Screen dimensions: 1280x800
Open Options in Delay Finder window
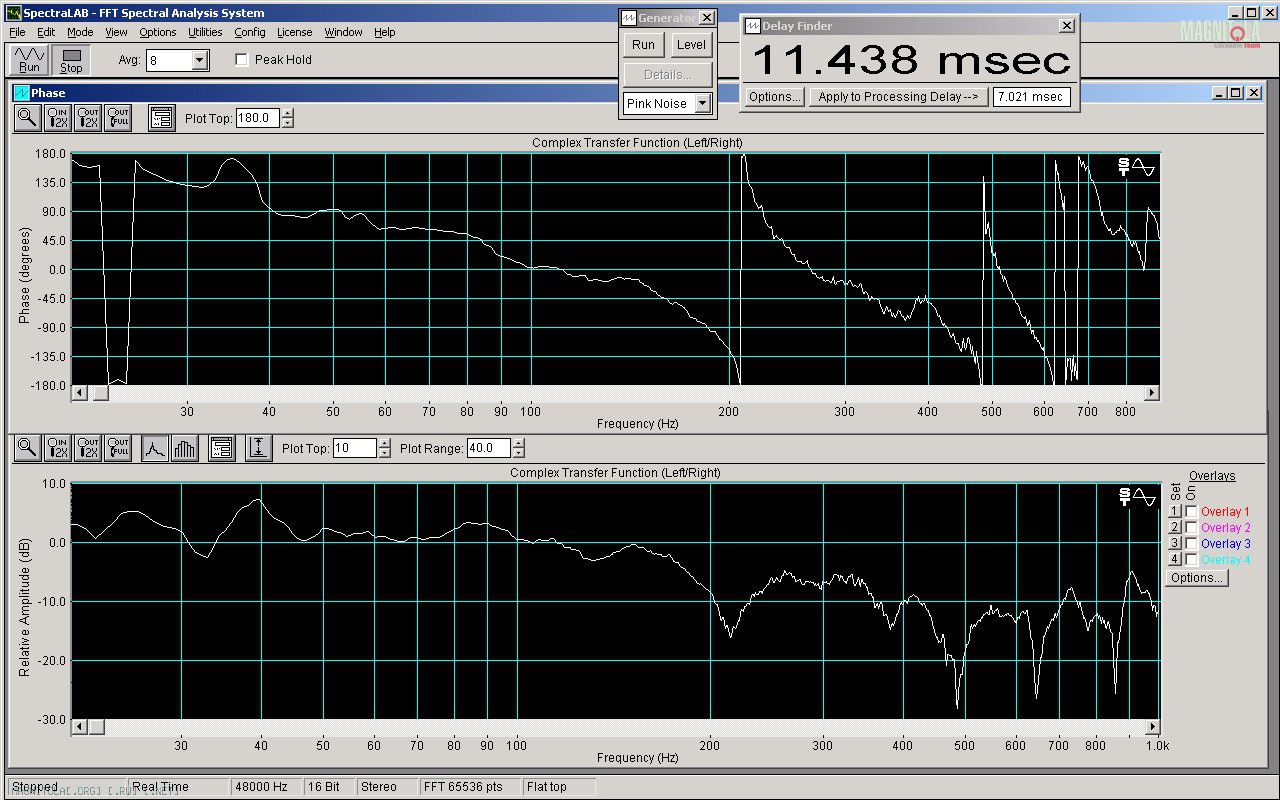click(x=774, y=97)
